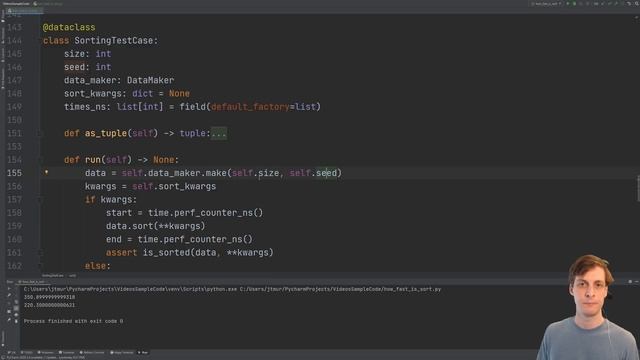Click 'is_sorted' call on line 161
This screenshot has height=360, width=640.
pyautogui.click(x=166, y=253)
